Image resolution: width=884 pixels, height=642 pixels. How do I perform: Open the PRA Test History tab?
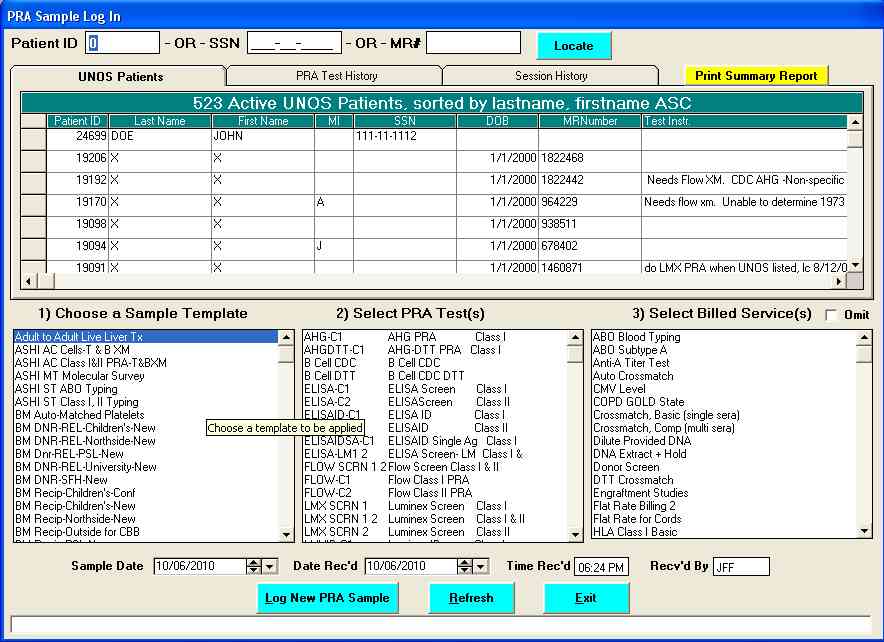pyautogui.click(x=336, y=76)
